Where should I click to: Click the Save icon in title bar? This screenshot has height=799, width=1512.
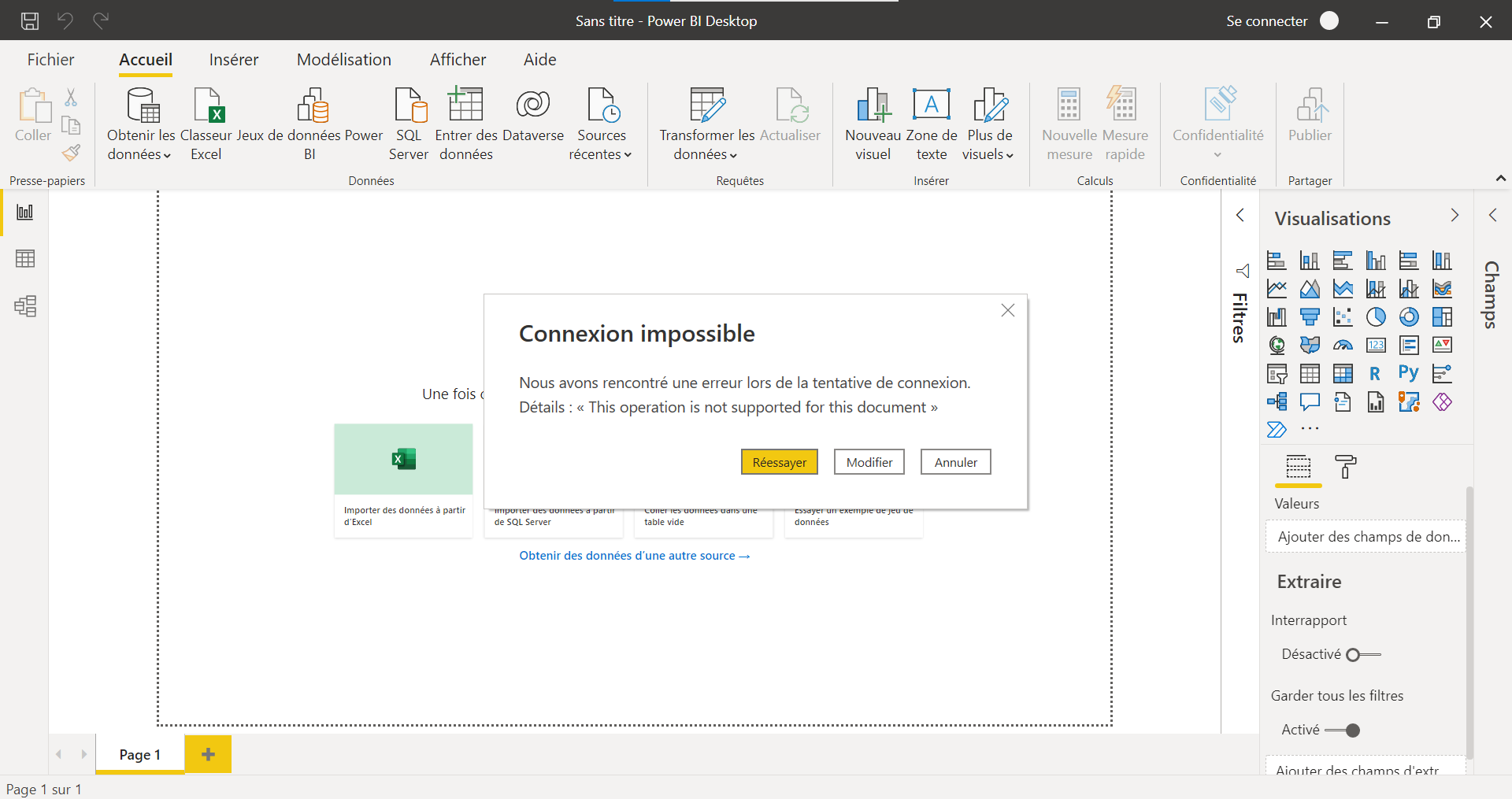pyautogui.click(x=30, y=21)
